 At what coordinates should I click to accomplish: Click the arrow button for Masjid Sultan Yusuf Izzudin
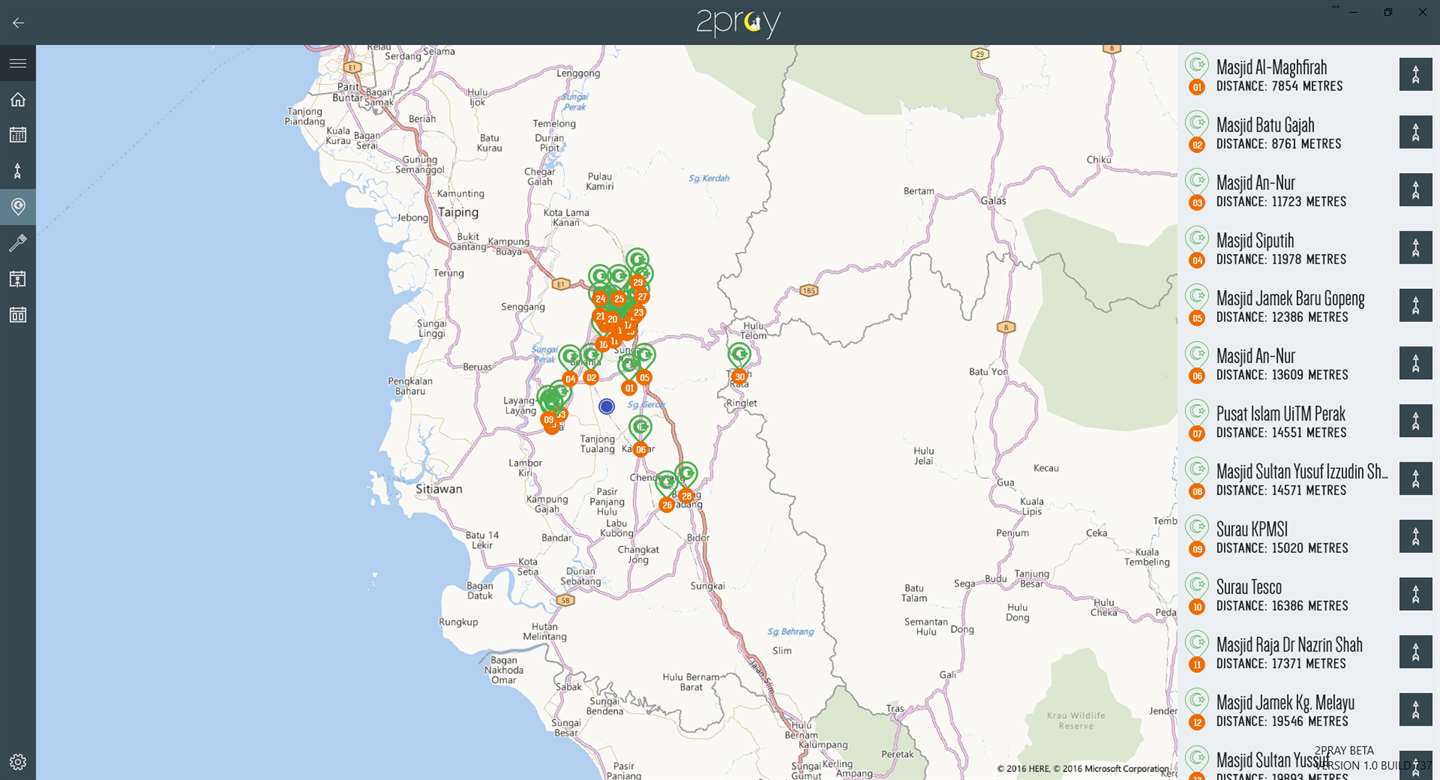click(1415, 479)
